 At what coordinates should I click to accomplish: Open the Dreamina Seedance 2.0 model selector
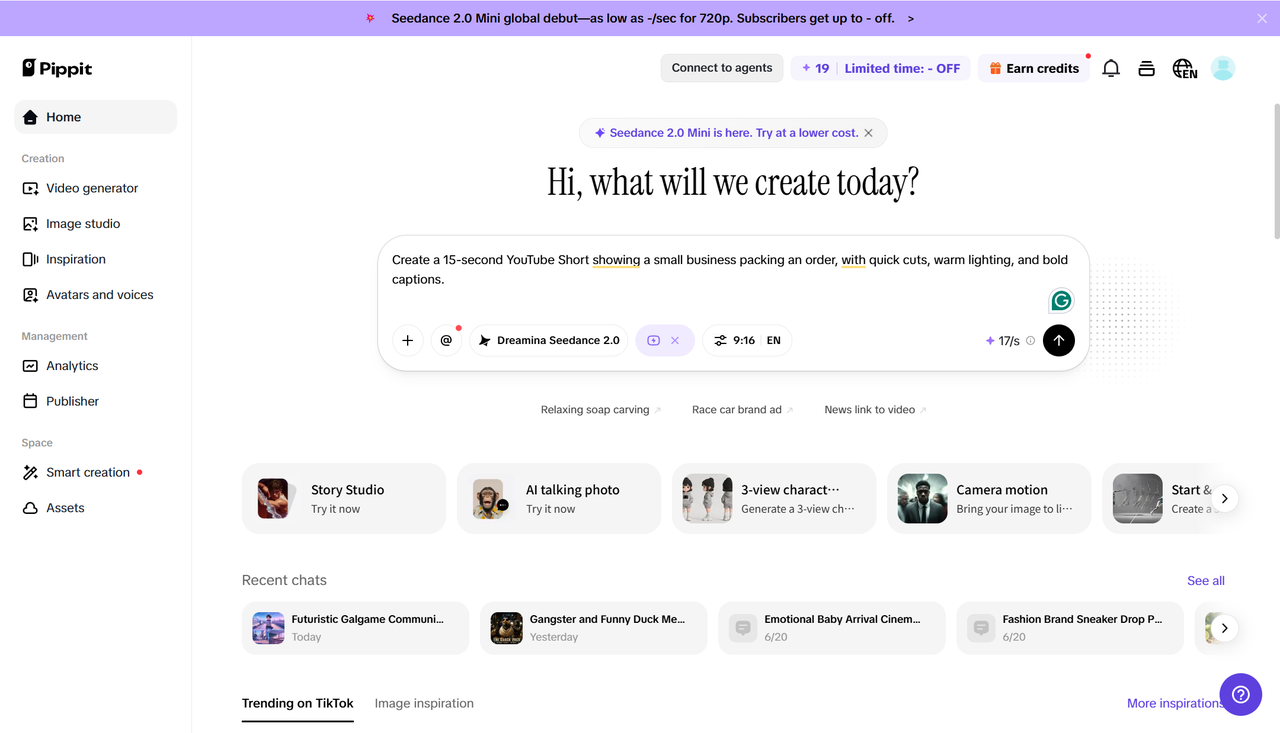point(549,340)
